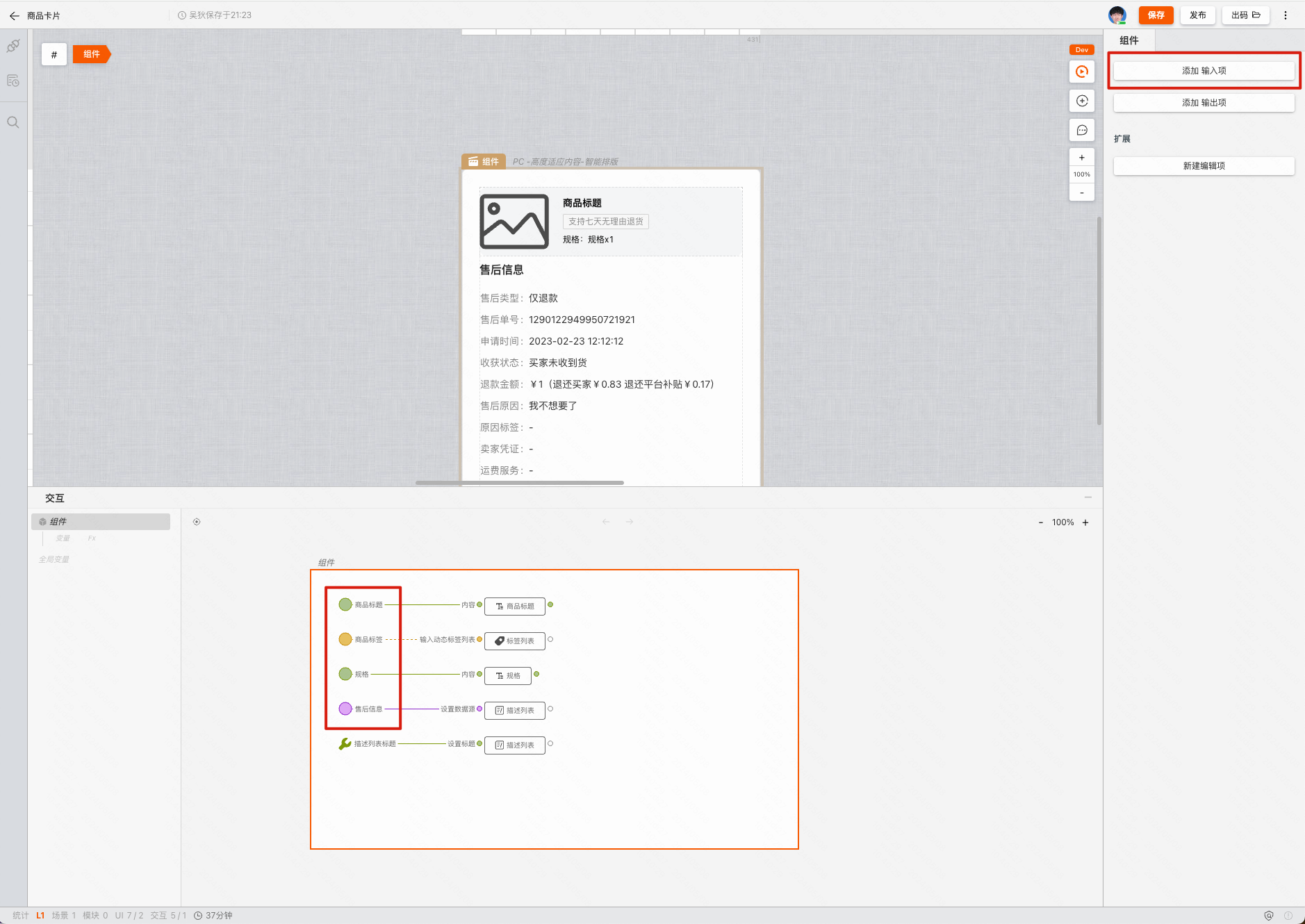Click the 输入动态标签列表 input port dot
Screen dimensions: 1305x924
pos(479,639)
